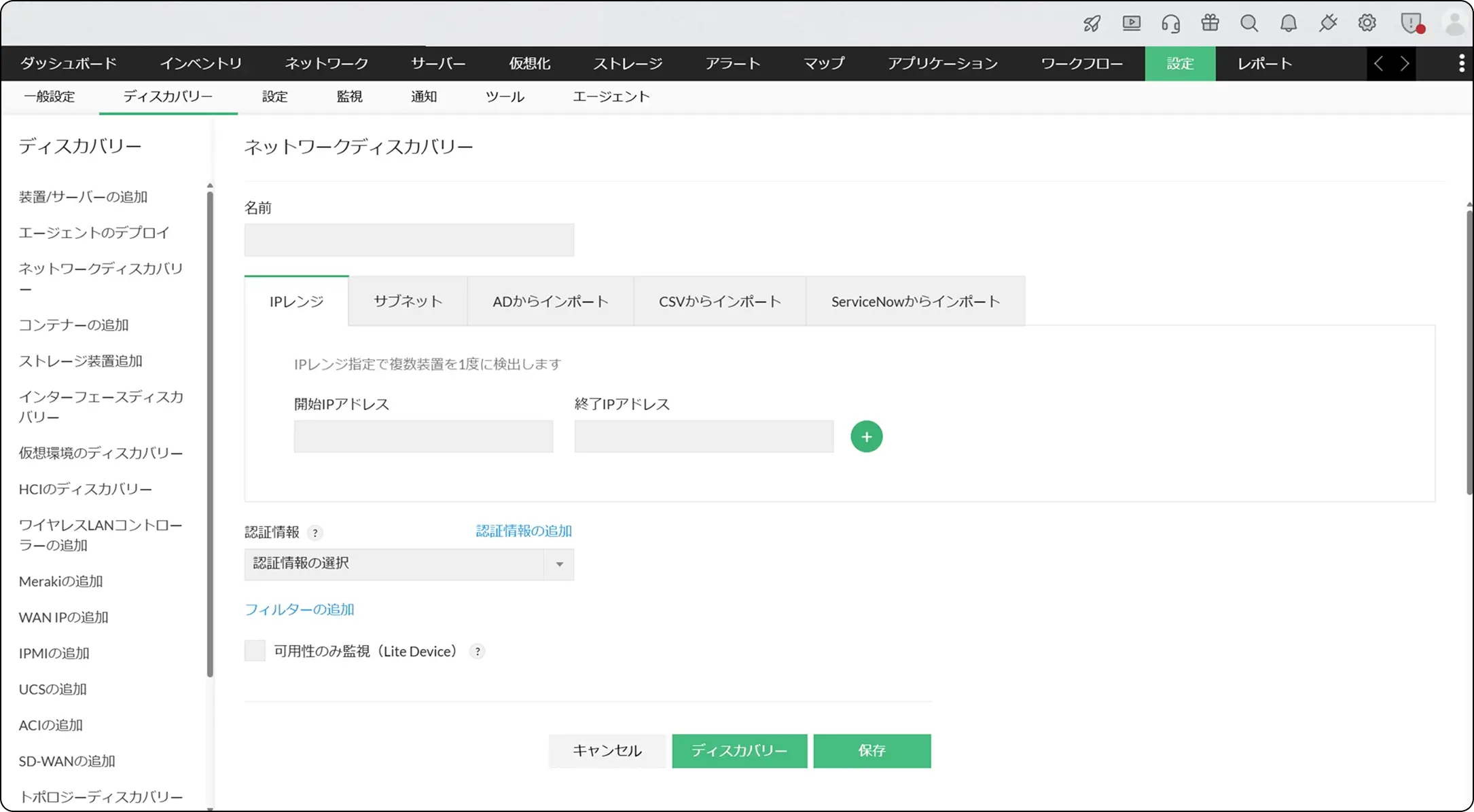Click the search magnifier icon
Image resolution: width=1474 pixels, height=812 pixels.
(x=1249, y=24)
